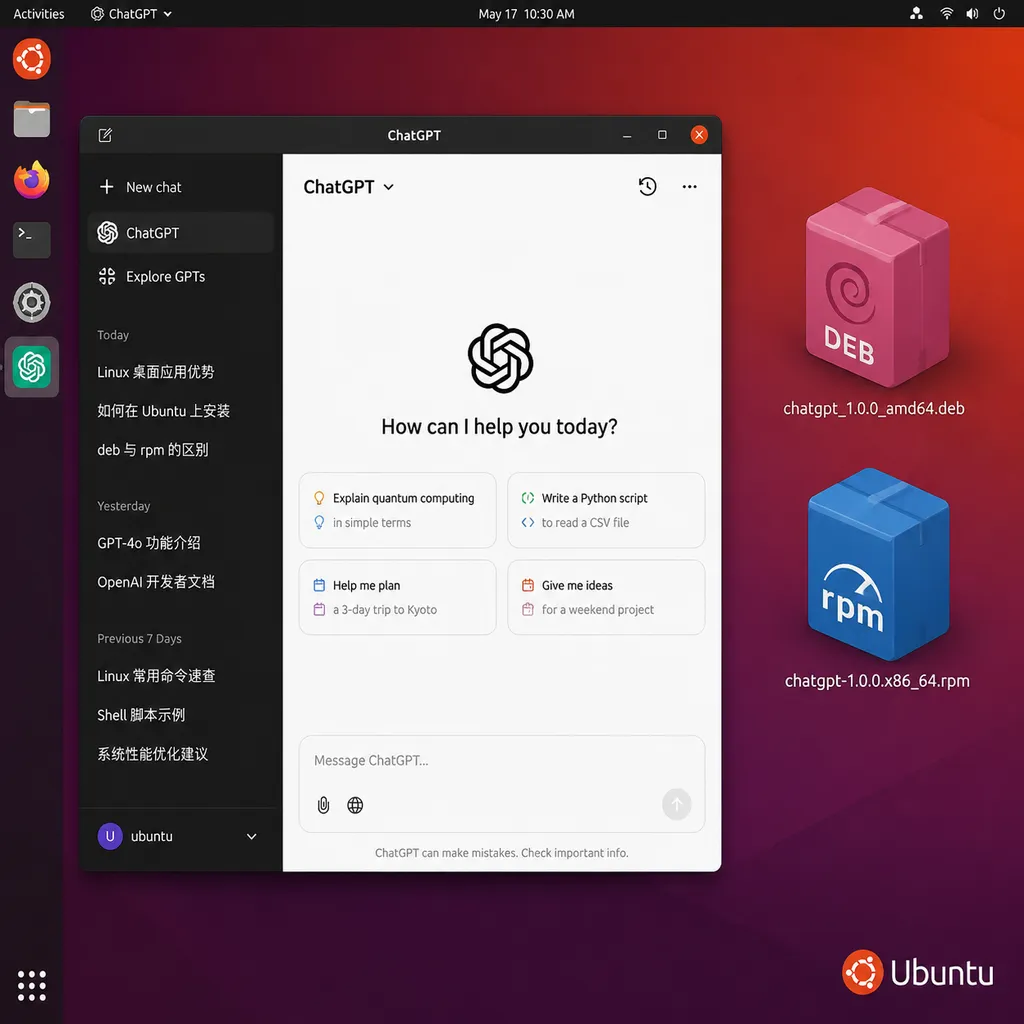Screen dimensions: 1024x1024
Task: Open Settings gear from dock
Action: click(32, 302)
